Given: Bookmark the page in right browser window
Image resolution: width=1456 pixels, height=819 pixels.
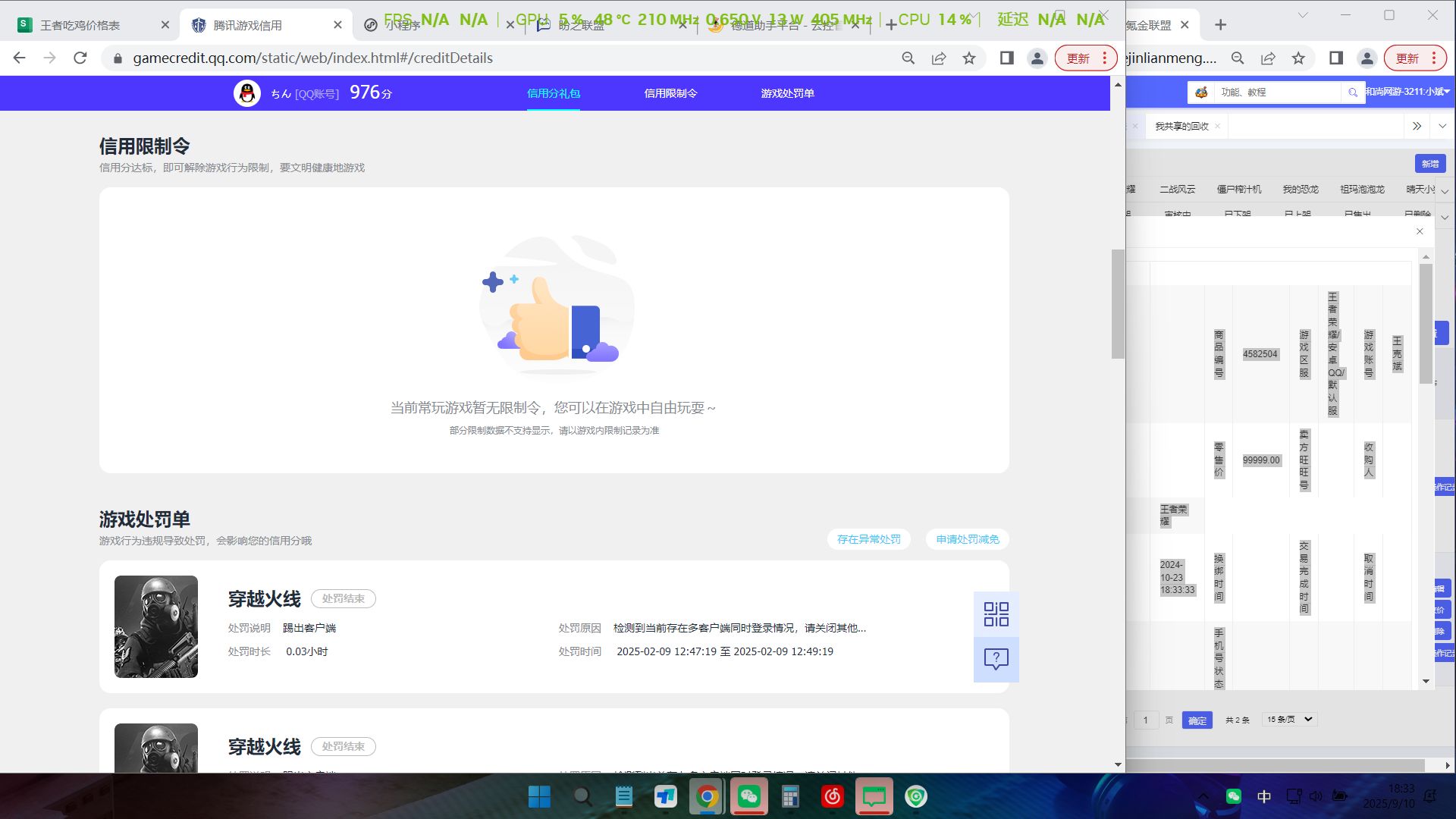Looking at the screenshot, I should [1298, 58].
